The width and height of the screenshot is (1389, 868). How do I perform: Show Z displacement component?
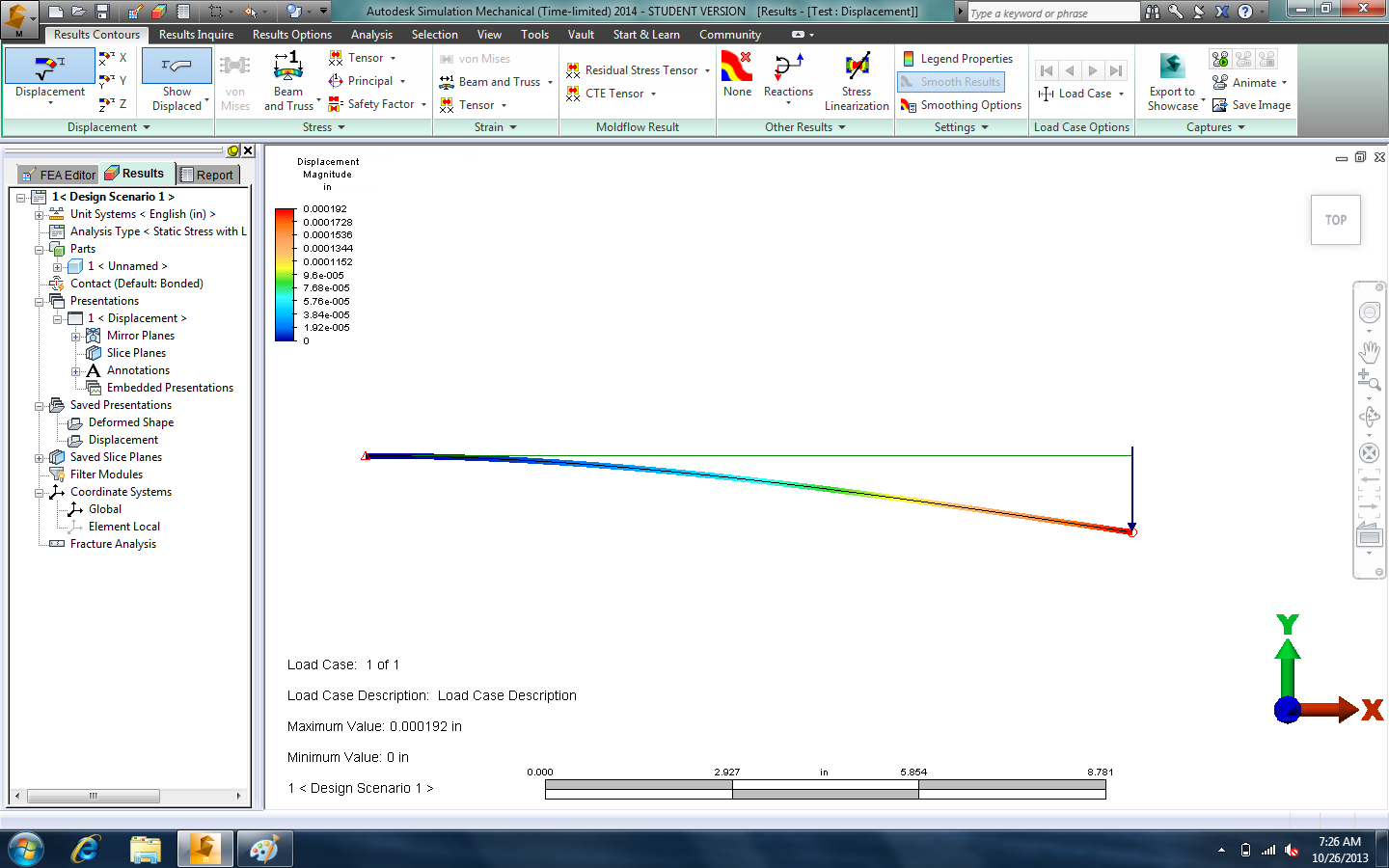[113, 104]
